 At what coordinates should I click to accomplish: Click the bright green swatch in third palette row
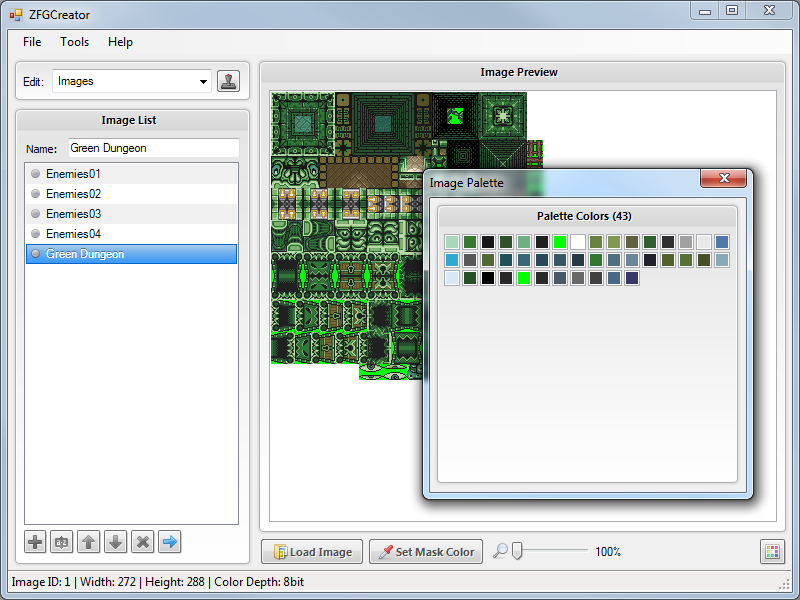coord(524,278)
